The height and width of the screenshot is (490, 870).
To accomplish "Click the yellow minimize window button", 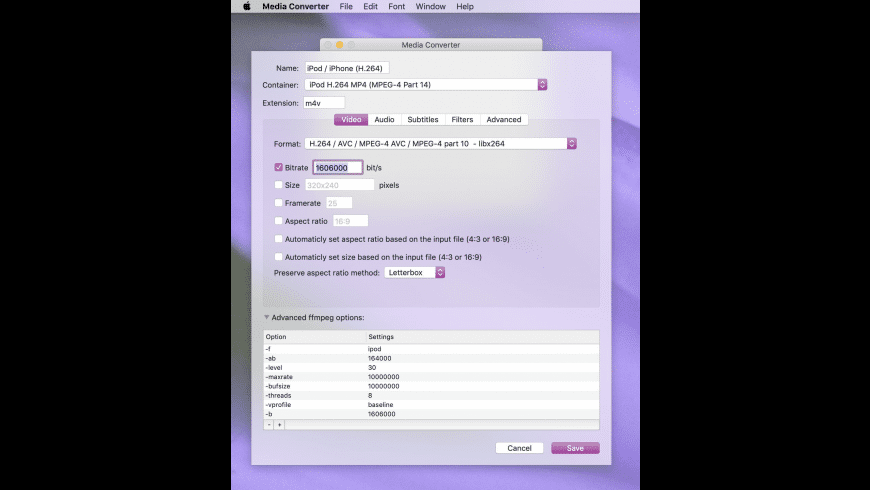I will tap(340, 44).
